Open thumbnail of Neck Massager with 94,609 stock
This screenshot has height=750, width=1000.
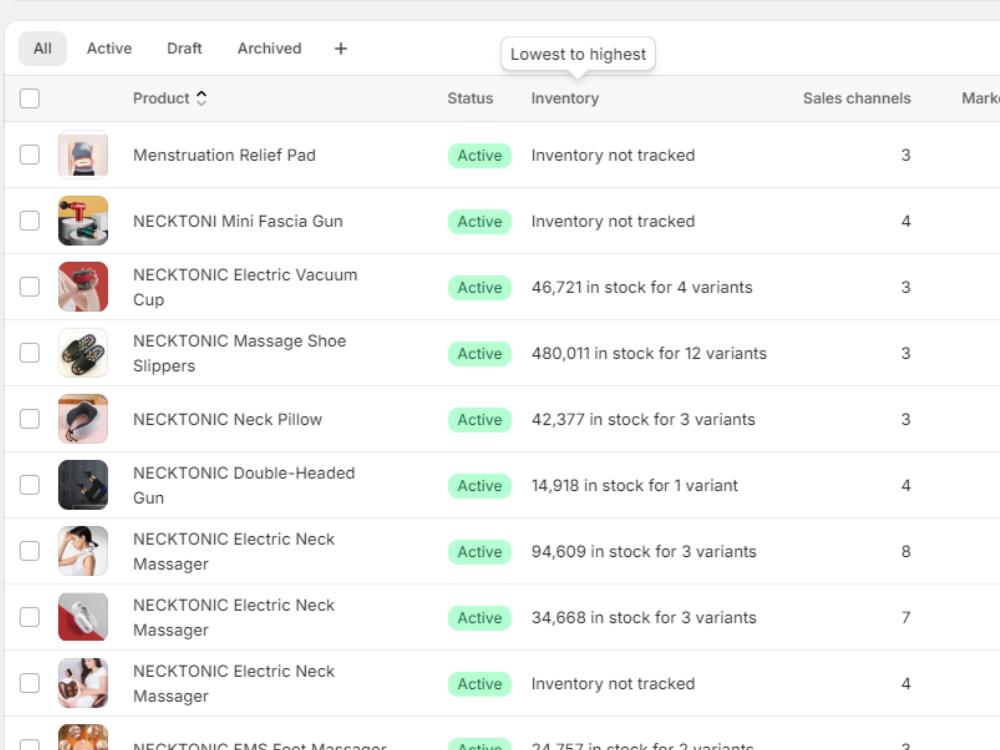pyautogui.click(x=83, y=551)
